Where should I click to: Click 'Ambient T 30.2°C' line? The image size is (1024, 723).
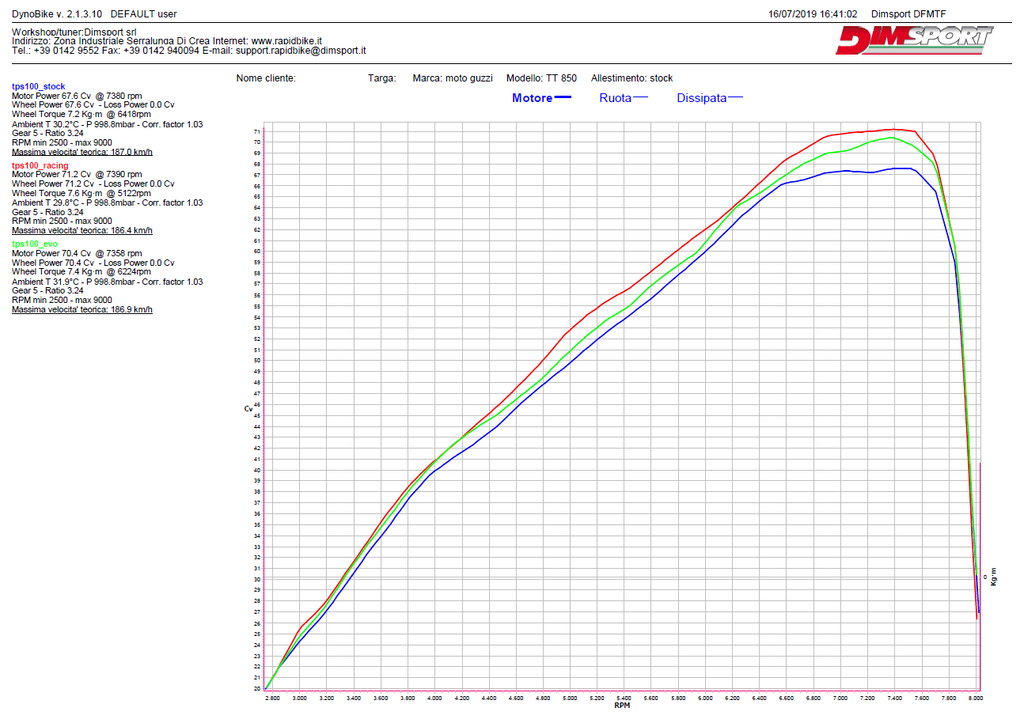(x=107, y=124)
